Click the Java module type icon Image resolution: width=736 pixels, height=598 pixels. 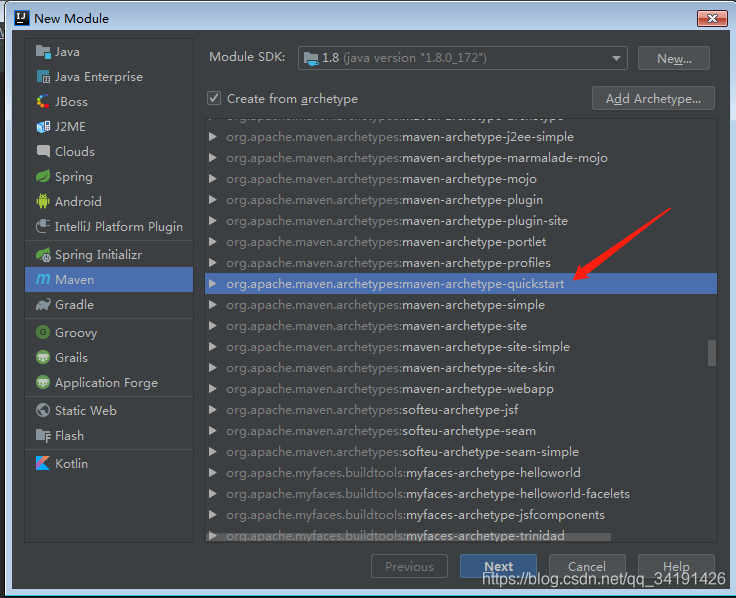[x=43, y=52]
